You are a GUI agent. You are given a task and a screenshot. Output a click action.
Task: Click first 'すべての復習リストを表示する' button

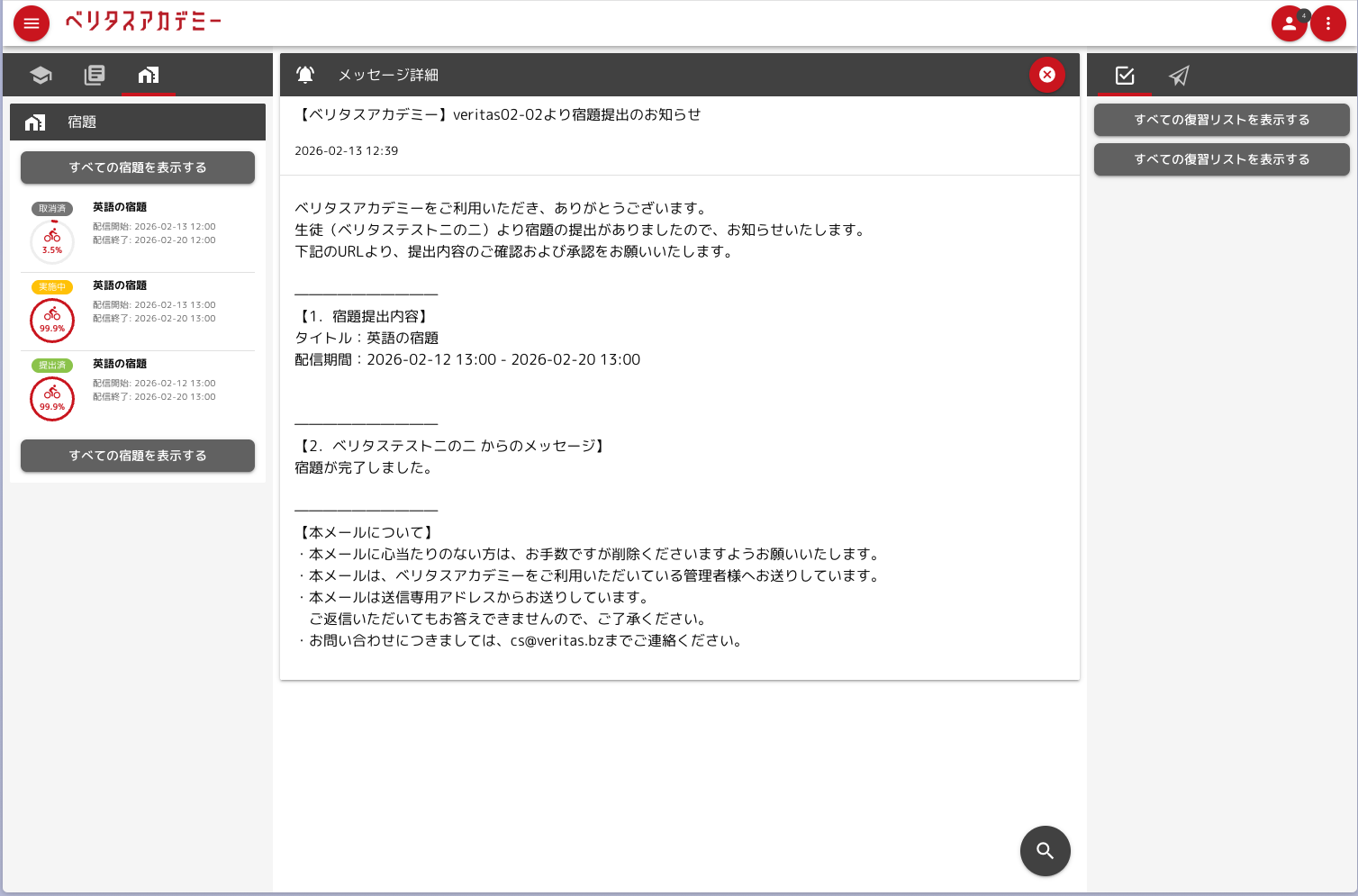pos(1221,120)
